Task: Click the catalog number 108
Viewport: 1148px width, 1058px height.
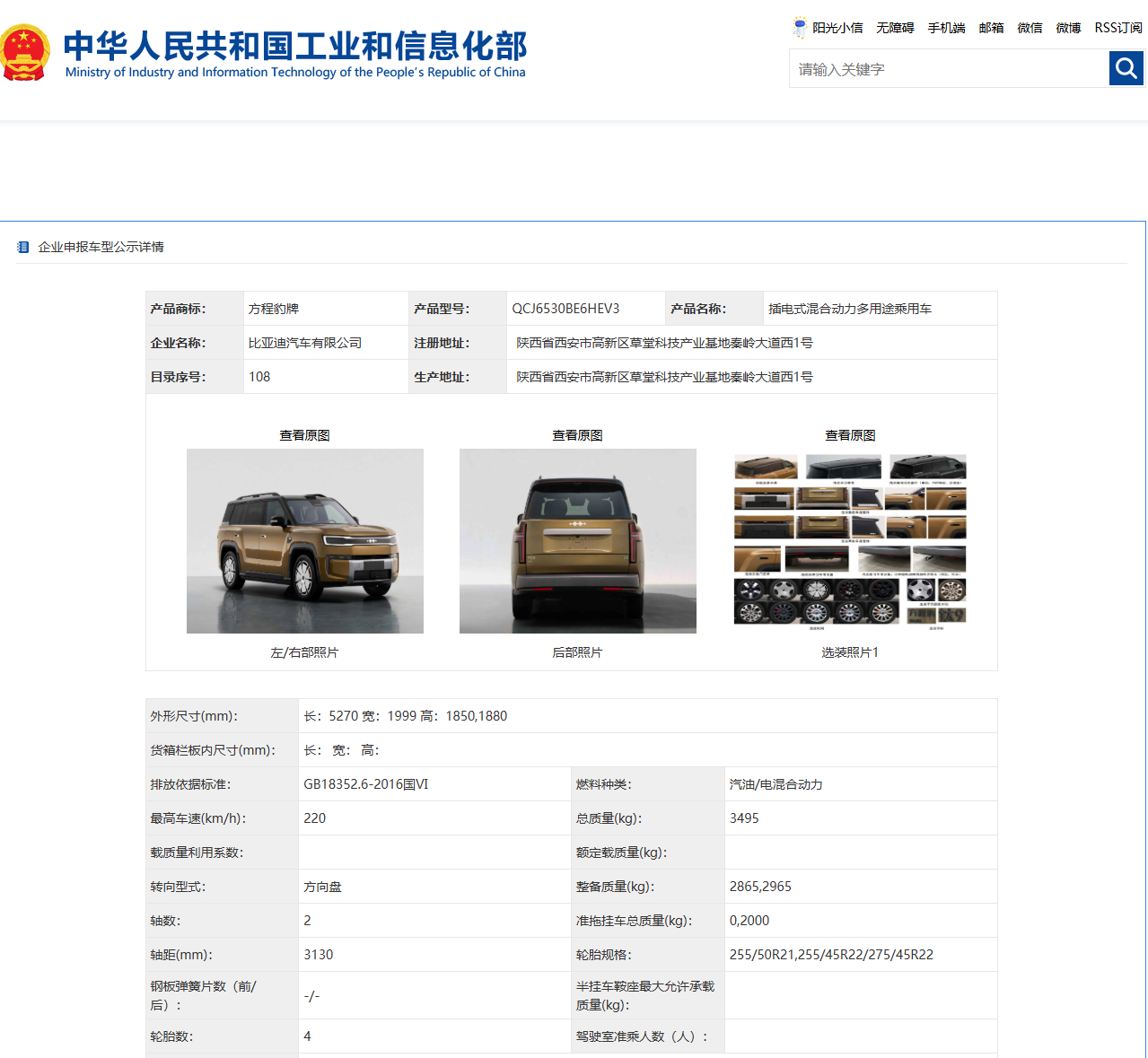Action: 259,377
